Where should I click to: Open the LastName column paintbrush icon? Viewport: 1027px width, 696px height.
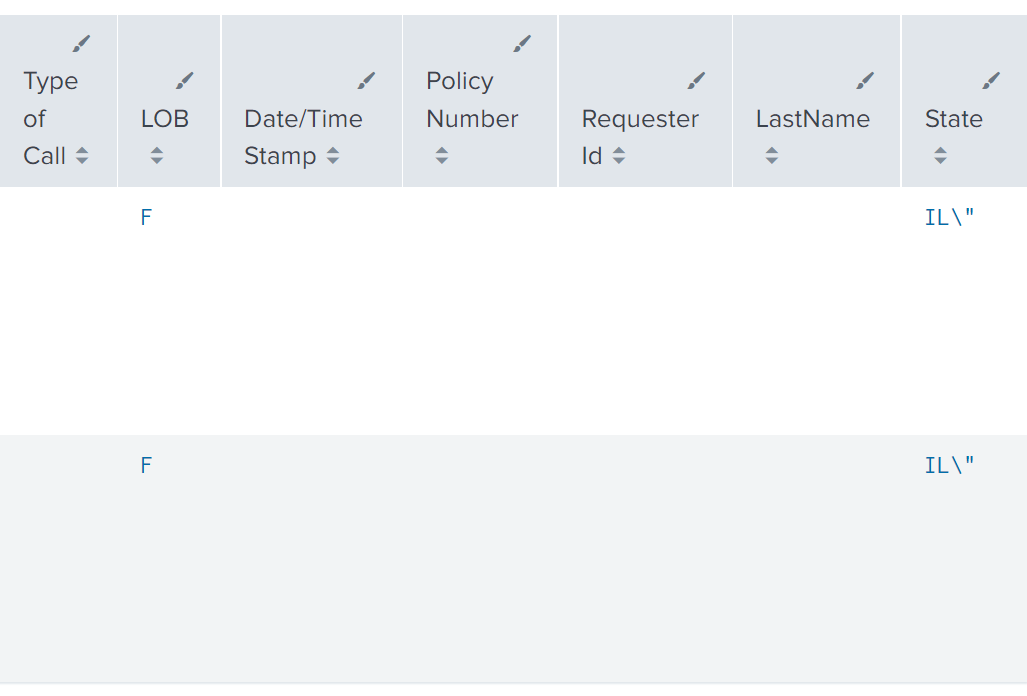[x=865, y=81]
